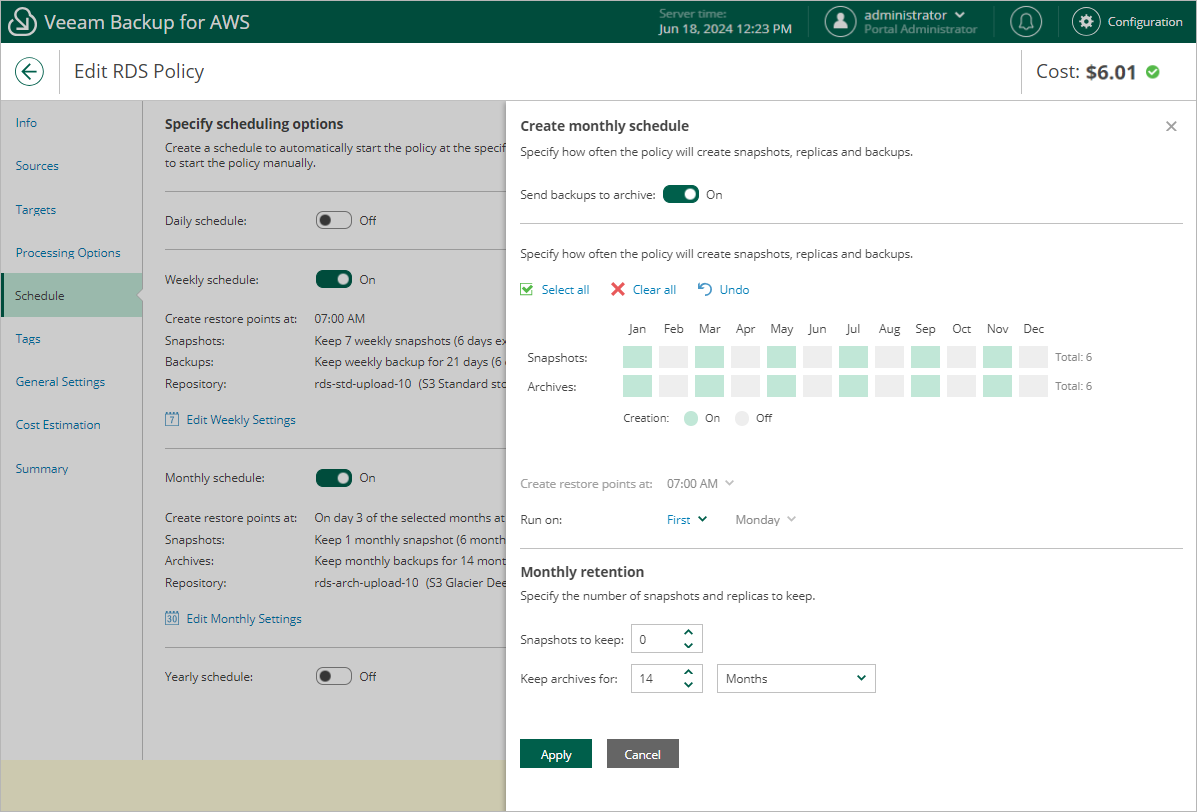Go back using the arrow icon
This screenshot has height=812, width=1197.
[x=29, y=72]
